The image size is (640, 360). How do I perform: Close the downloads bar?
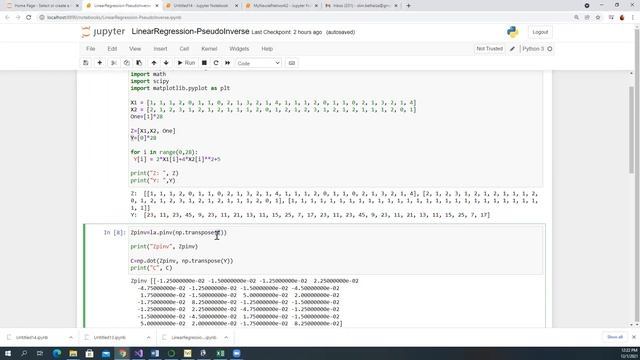click(634, 337)
